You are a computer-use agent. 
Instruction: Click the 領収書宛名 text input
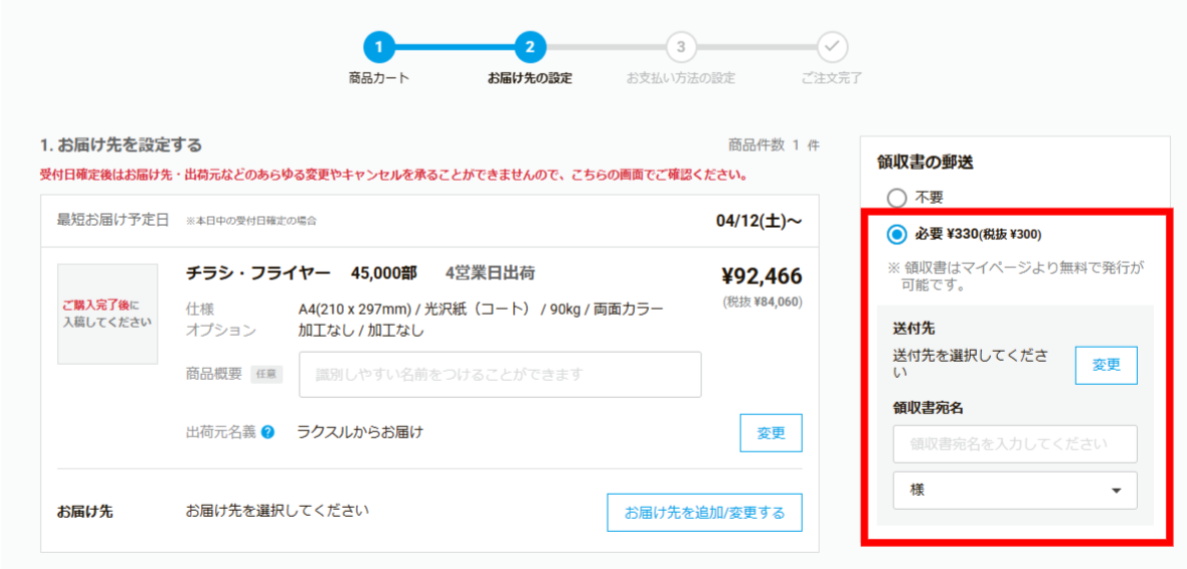click(x=1014, y=444)
